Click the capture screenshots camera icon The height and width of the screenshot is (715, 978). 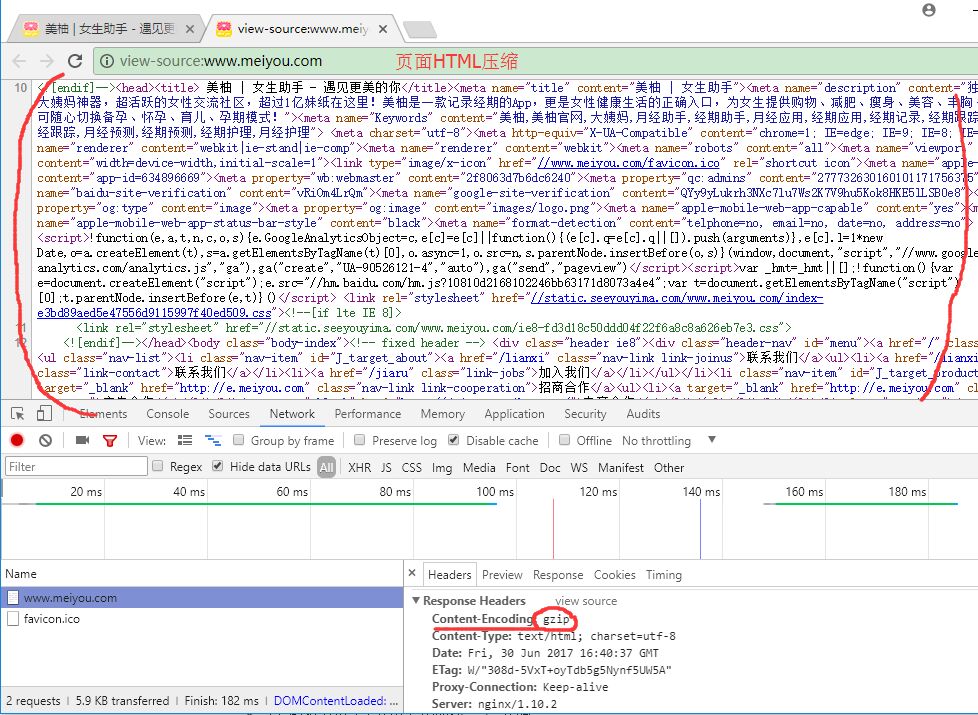(82, 440)
